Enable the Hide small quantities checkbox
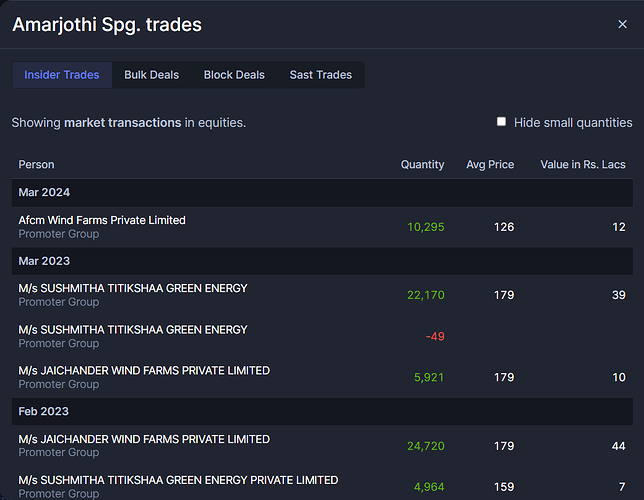The image size is (644, 500). click(x=502, y=122)
